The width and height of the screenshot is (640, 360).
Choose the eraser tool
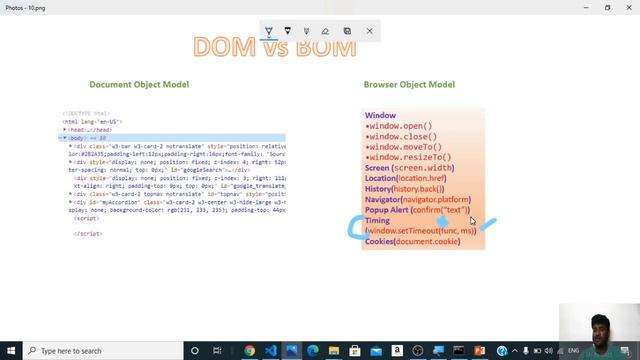pos(325,31)
